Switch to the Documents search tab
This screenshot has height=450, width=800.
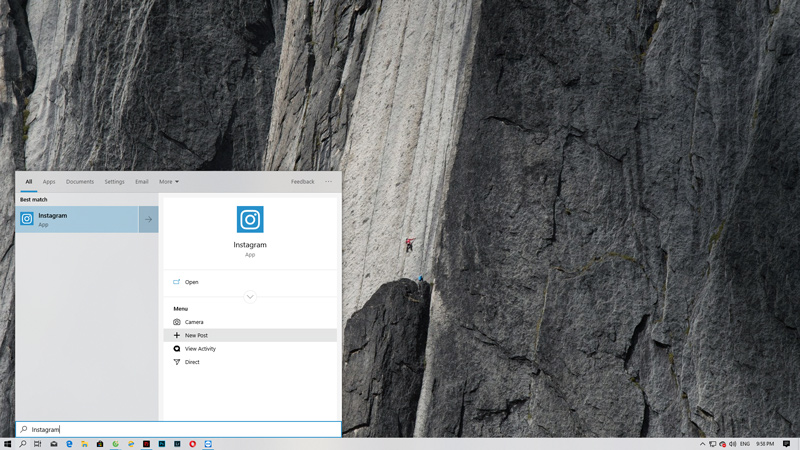tap(80, 182)
